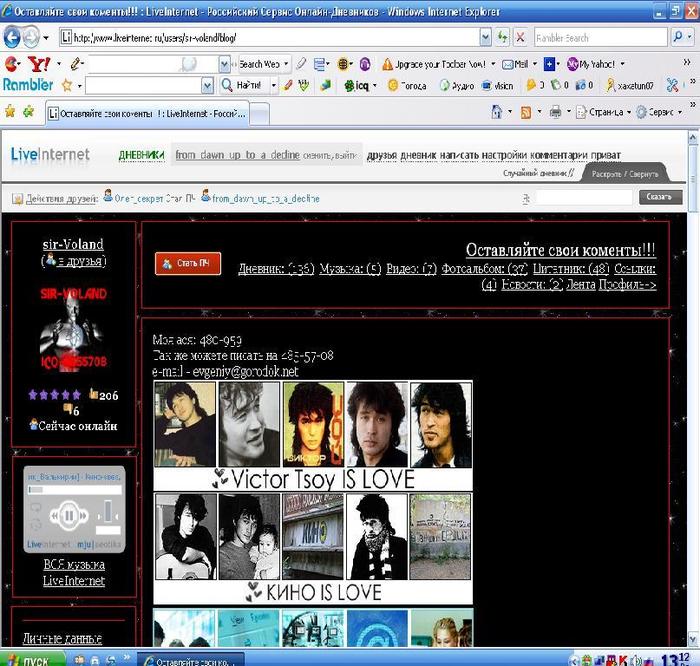Click the orange RSS feeds icon
The height and width of the screenshot is (666, 700).
(526, 112)
